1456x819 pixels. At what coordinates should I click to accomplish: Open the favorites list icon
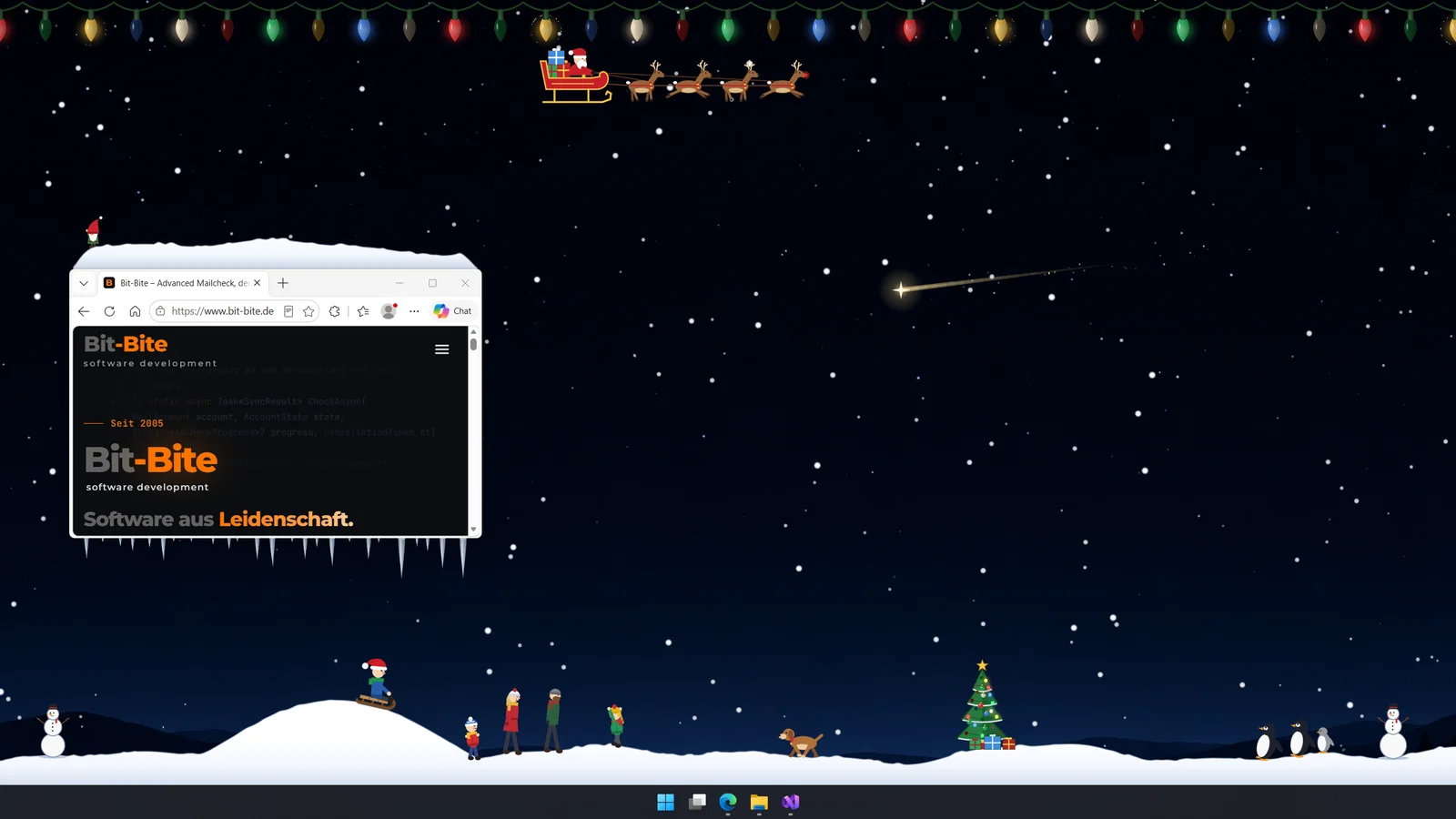[363, 311]
